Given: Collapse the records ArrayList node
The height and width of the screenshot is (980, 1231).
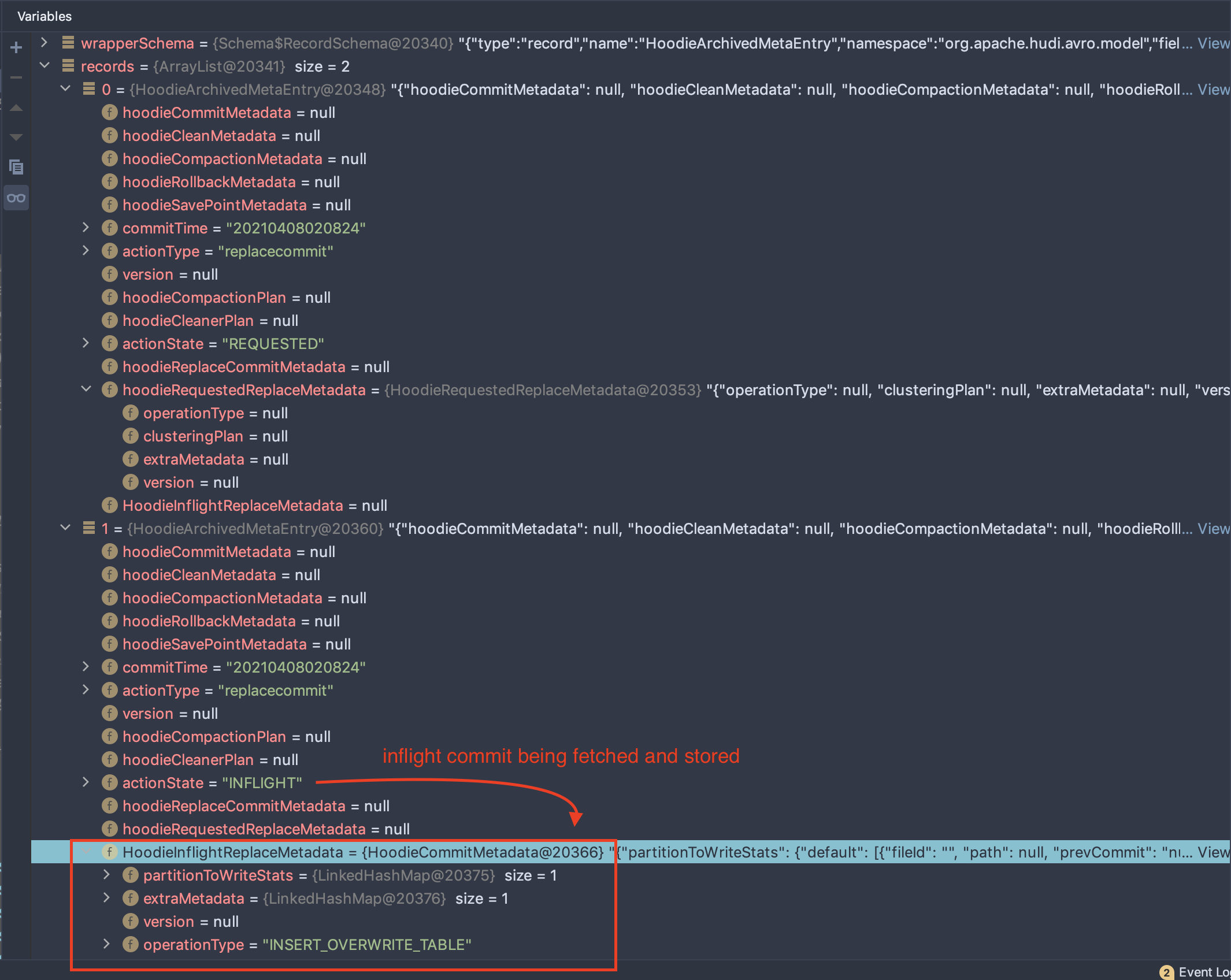Looking at the screenshot, I should [x=44, y=66].
